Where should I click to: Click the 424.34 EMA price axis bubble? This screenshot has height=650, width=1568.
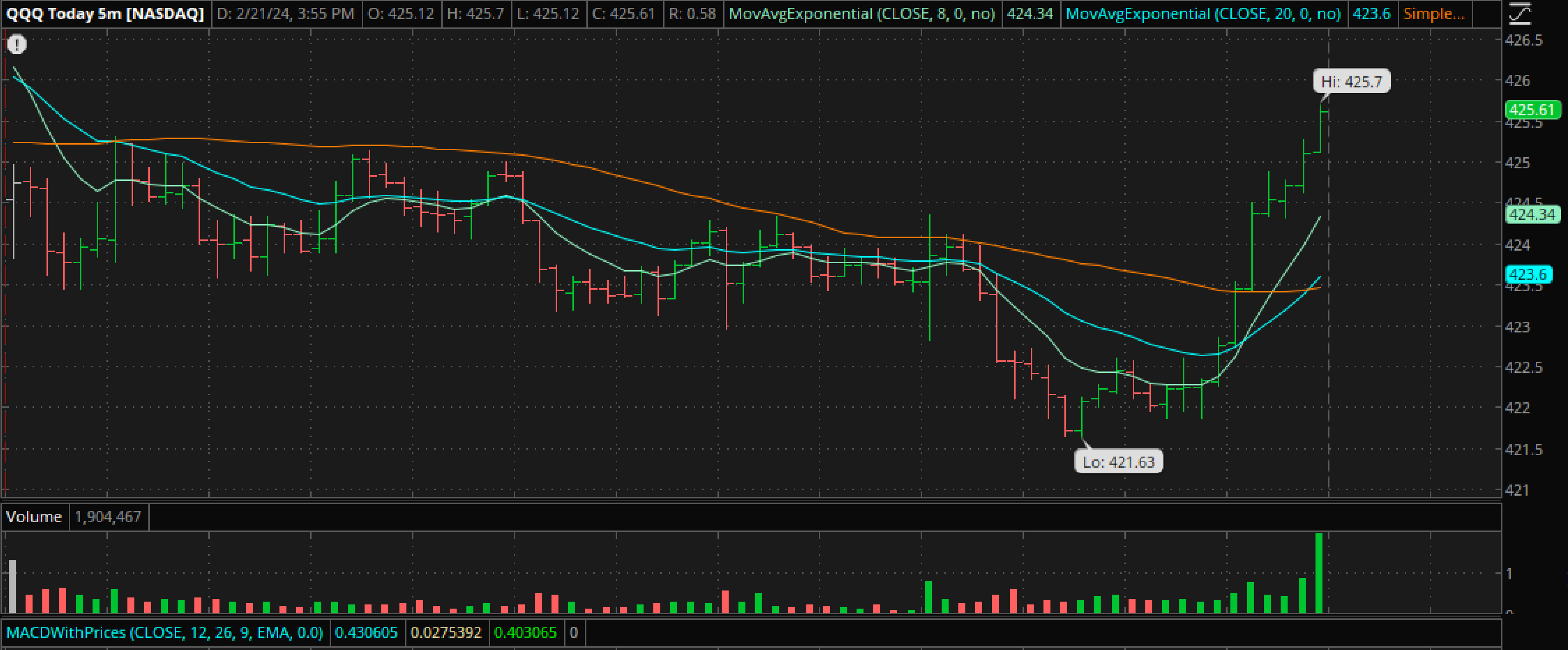(1532, 215)
